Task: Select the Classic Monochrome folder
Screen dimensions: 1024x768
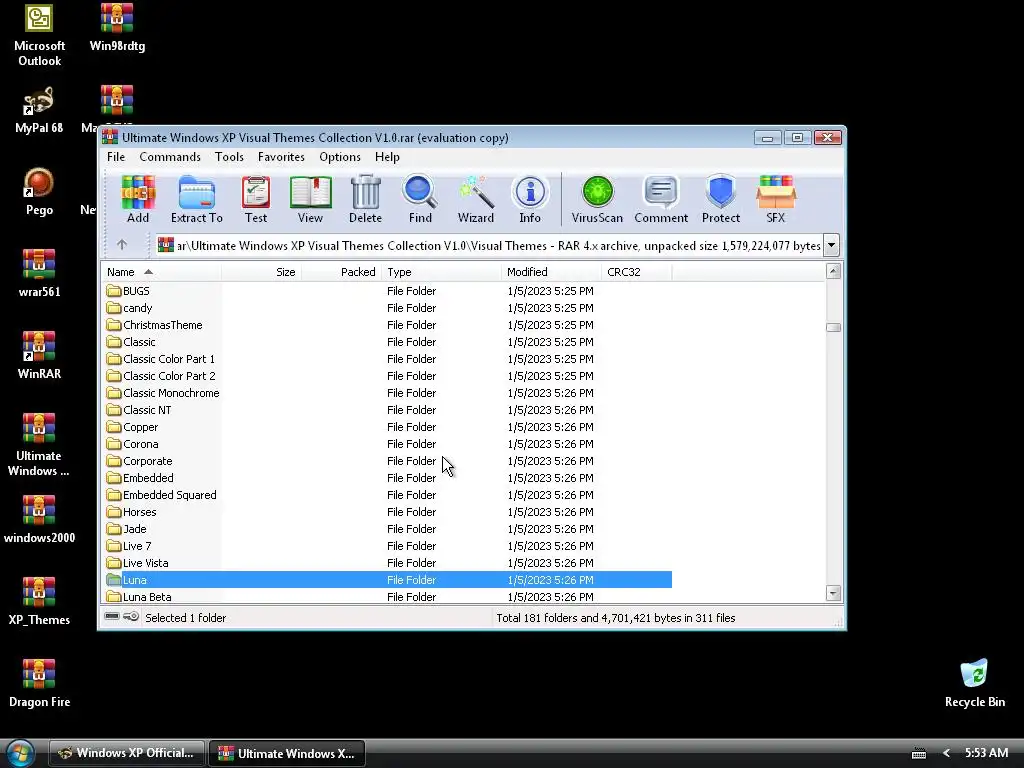Action: [163, 392]
